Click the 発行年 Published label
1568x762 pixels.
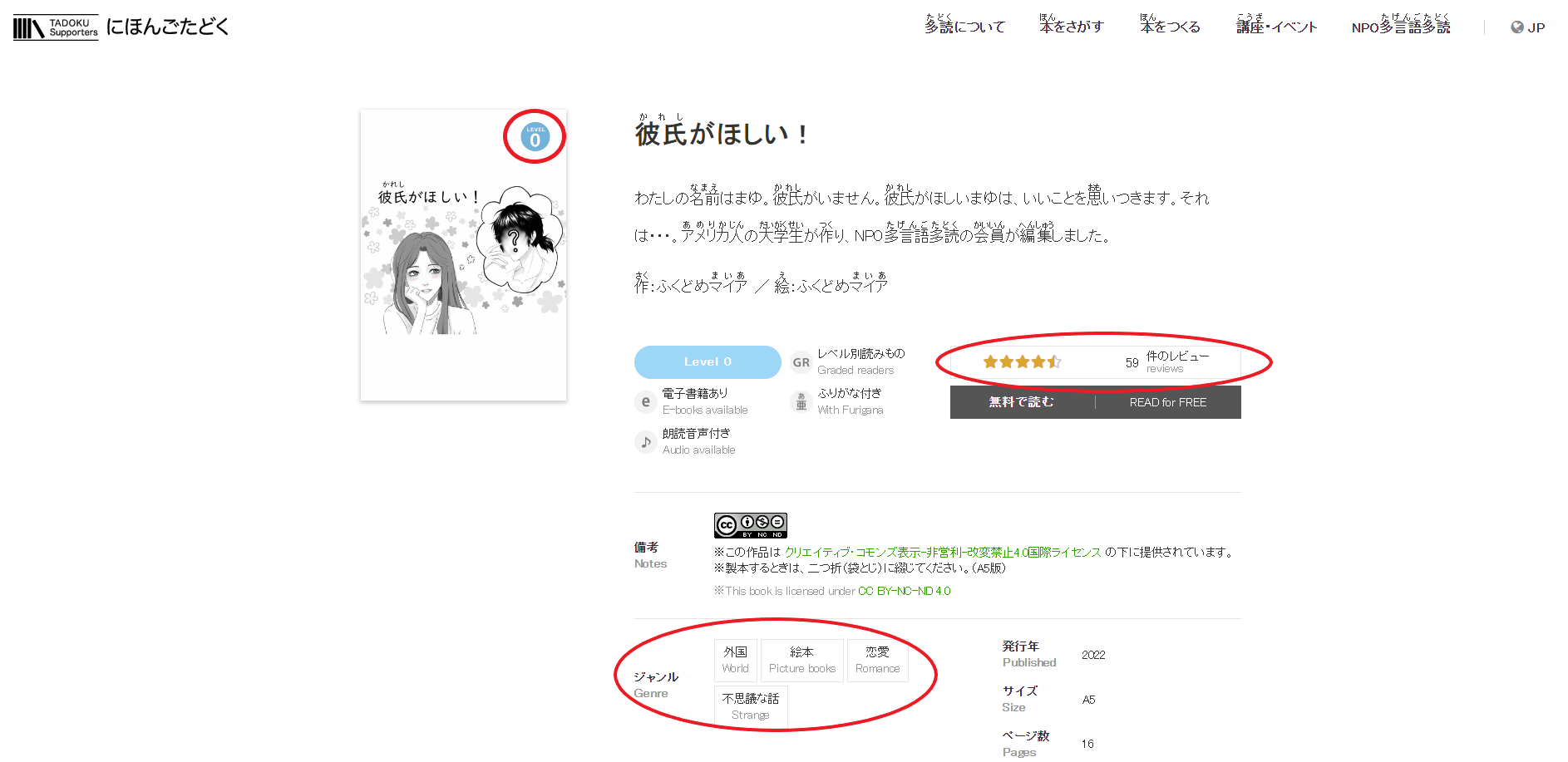1029,654
